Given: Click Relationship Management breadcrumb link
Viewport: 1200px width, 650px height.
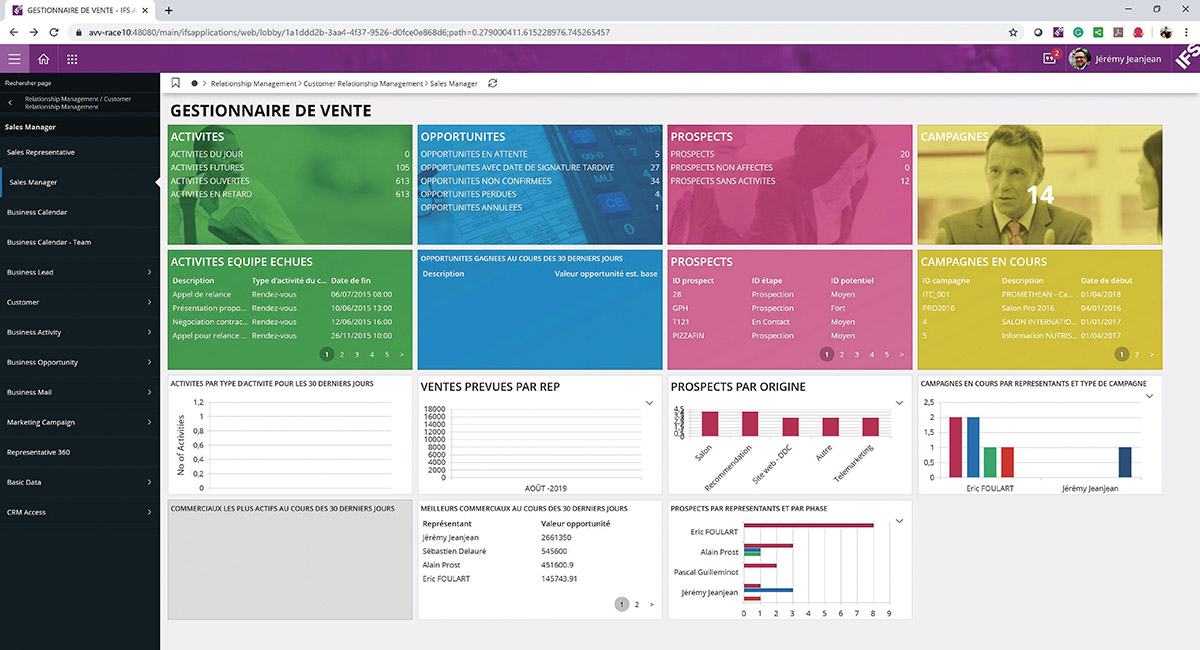Looking at the screenshot, I should coord(254,83).
